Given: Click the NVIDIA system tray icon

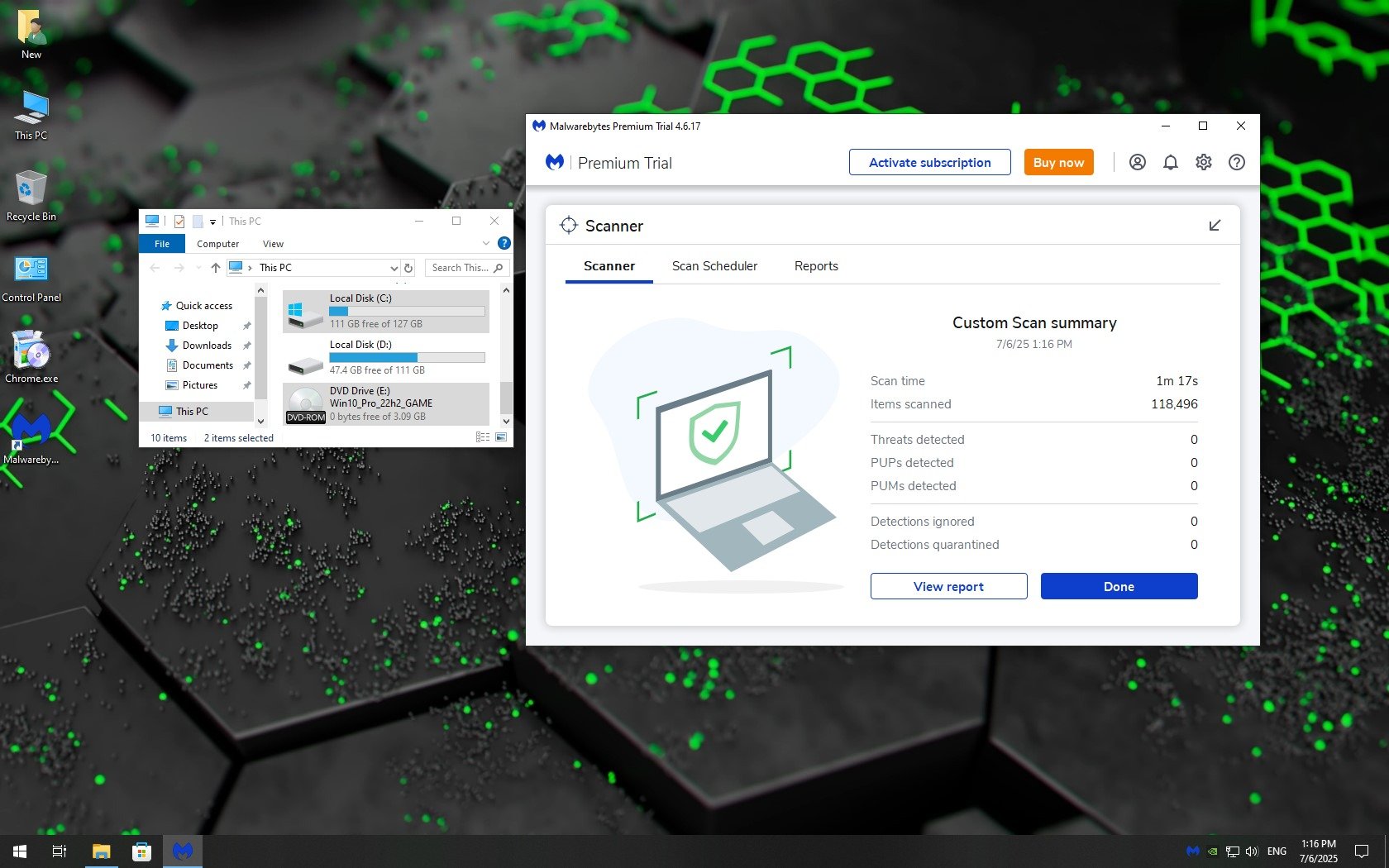Looking at the screenshot, I should click(1213, 851).
